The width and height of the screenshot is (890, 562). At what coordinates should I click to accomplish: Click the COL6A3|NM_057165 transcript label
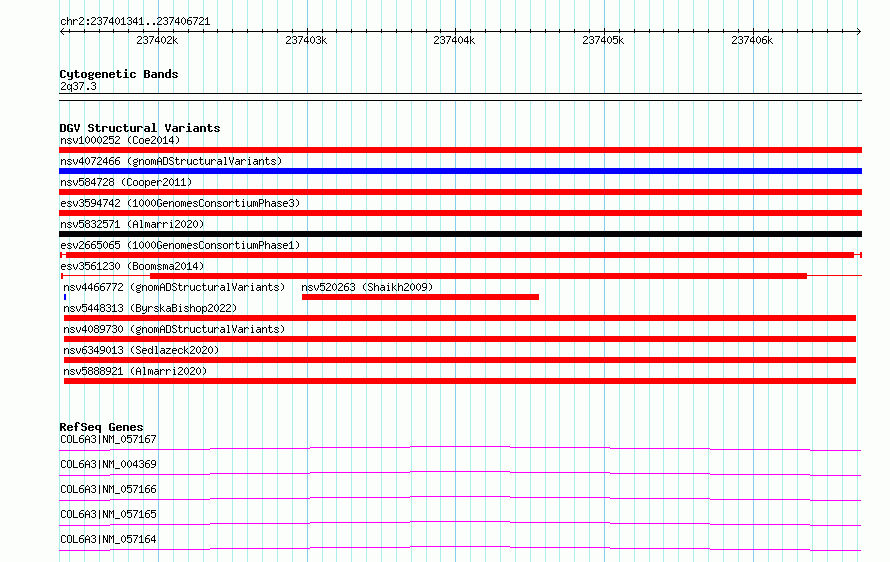coord(108,514)
